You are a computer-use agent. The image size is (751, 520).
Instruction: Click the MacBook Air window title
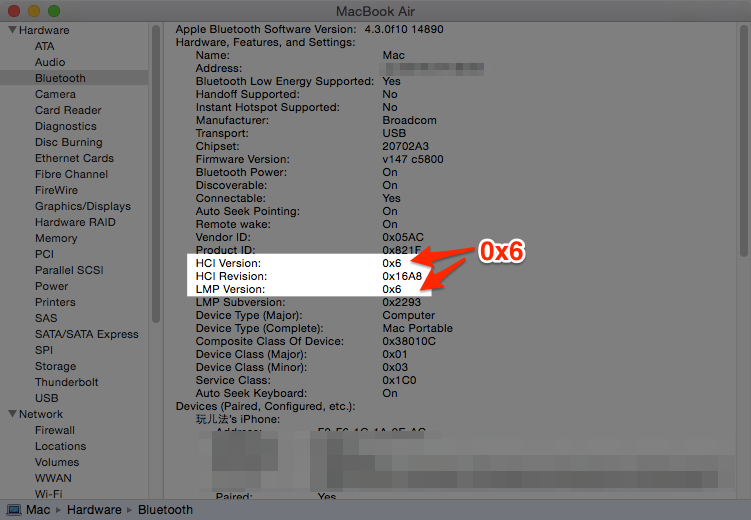376,11
